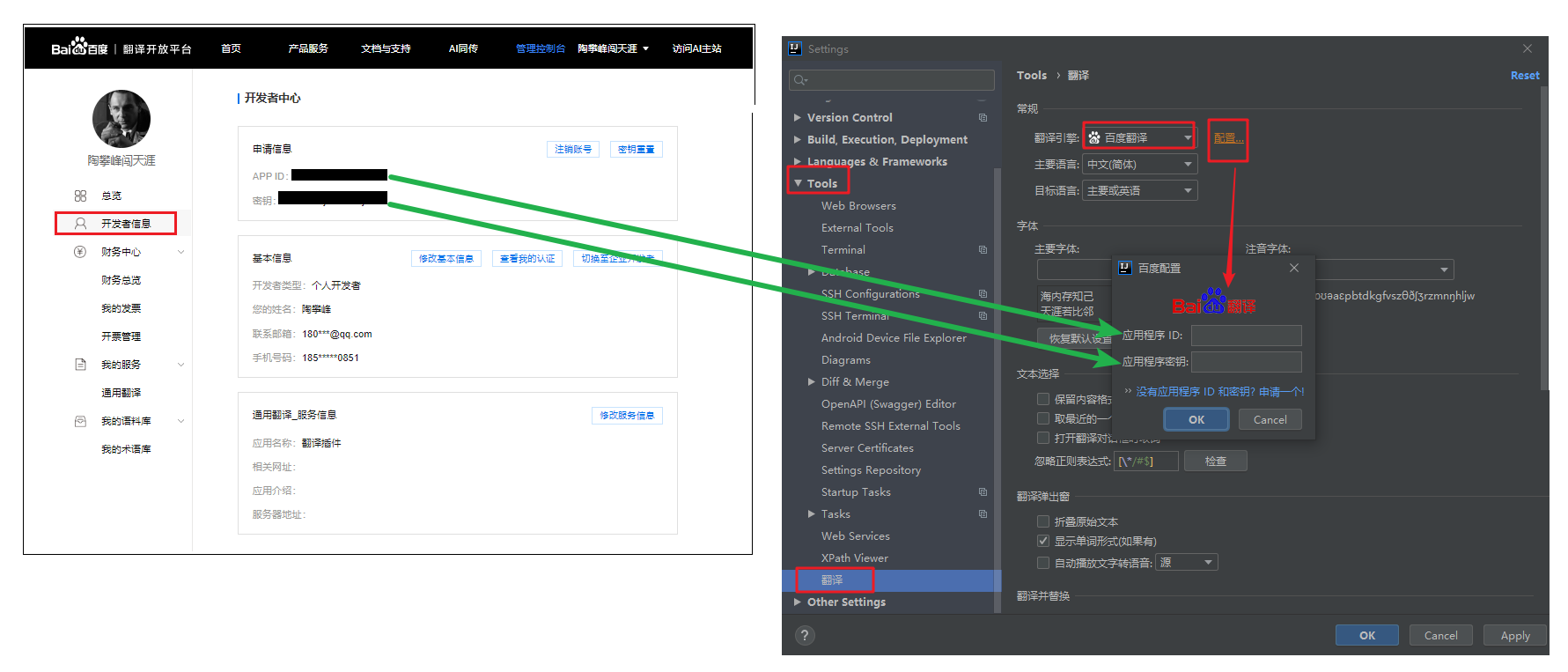The width and height of the screenshot is (1568, 672).
Task: Click 修改服务信息 button
Action: pyautogui.click(x=627, y=415)
